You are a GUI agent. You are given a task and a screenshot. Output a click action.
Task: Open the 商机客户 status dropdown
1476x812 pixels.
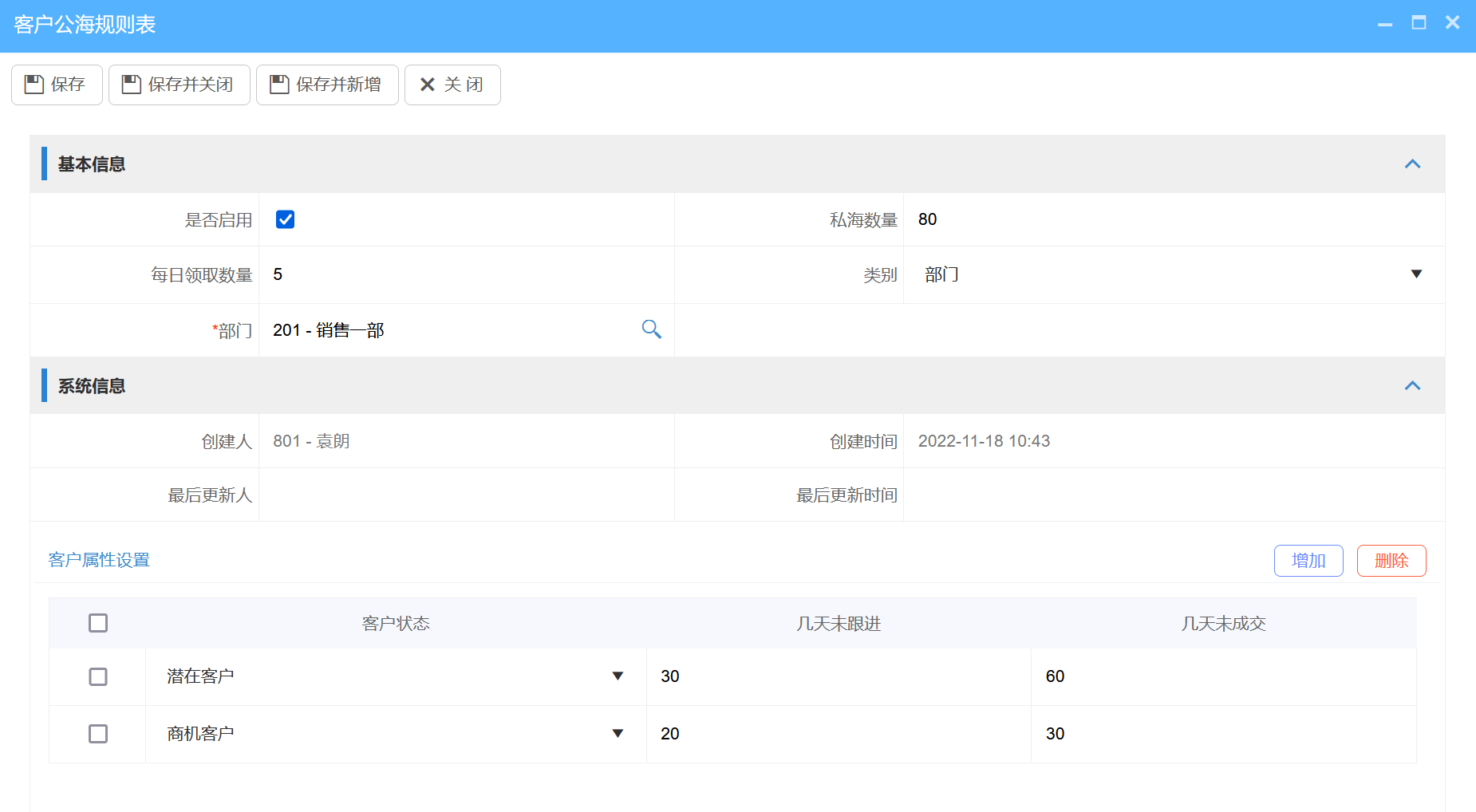[x=618, y=733]
